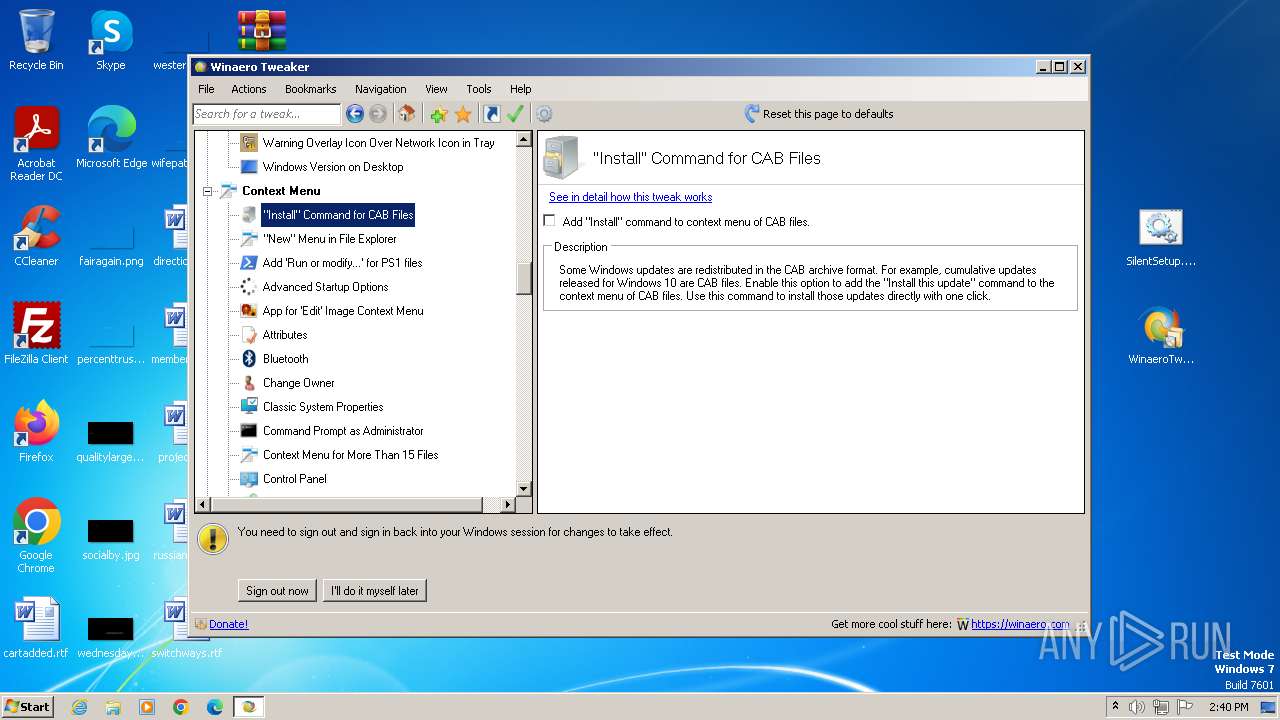Viewport: 1280px width, 720px height.
Task: Select Context Menu for More Than 15 Files
Action: (x=350, y=455)
